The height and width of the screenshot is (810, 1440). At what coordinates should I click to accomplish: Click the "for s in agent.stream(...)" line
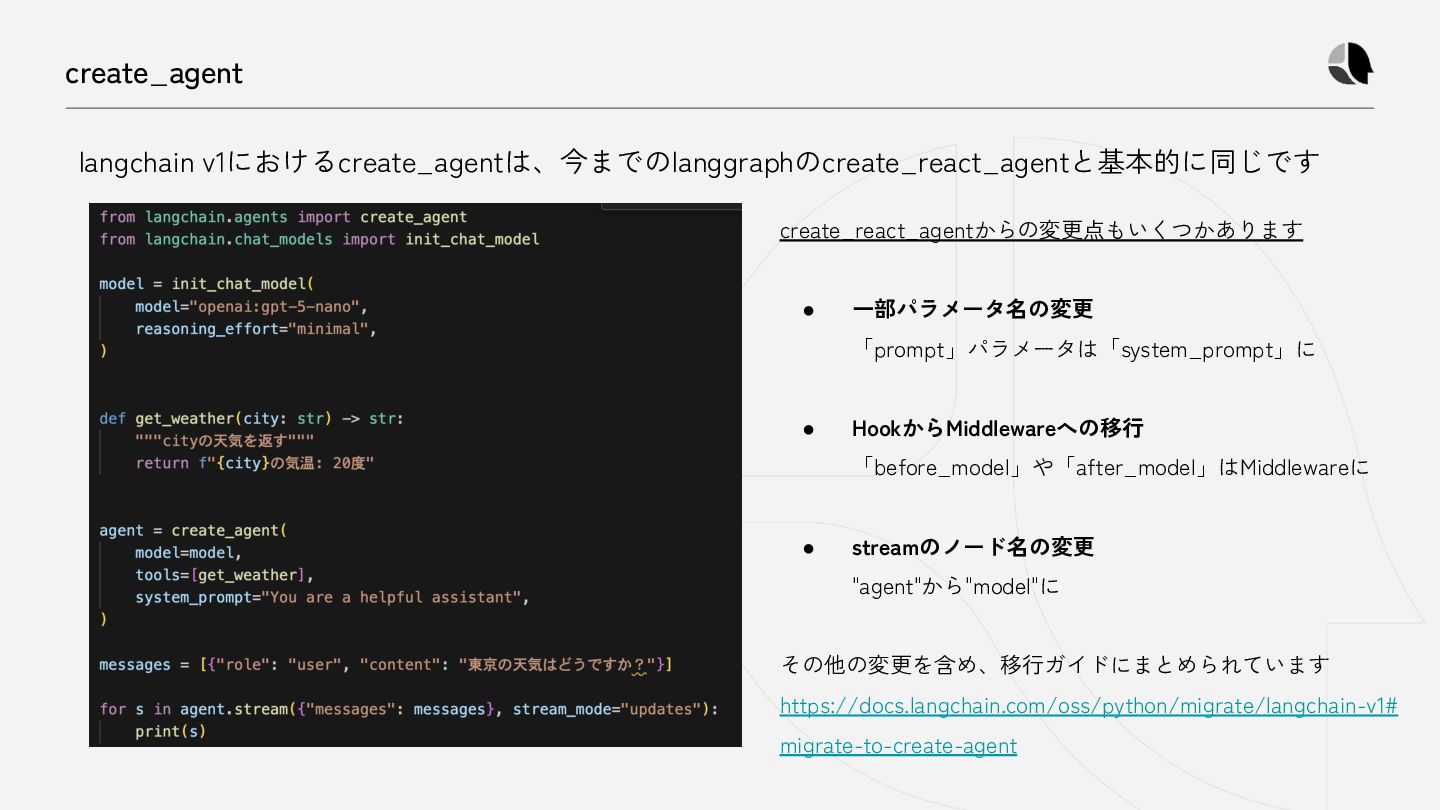tap(409, 709)
